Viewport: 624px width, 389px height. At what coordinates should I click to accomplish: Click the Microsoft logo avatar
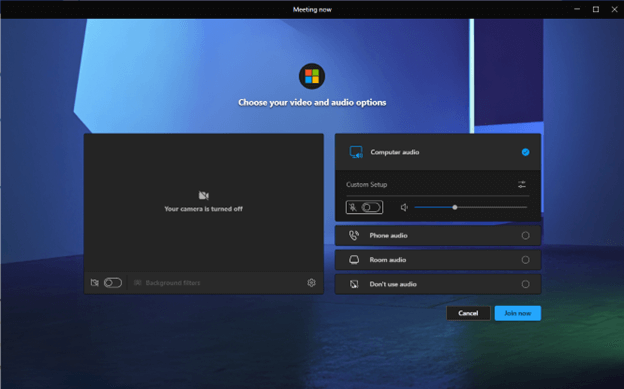(x=312, y=76)
